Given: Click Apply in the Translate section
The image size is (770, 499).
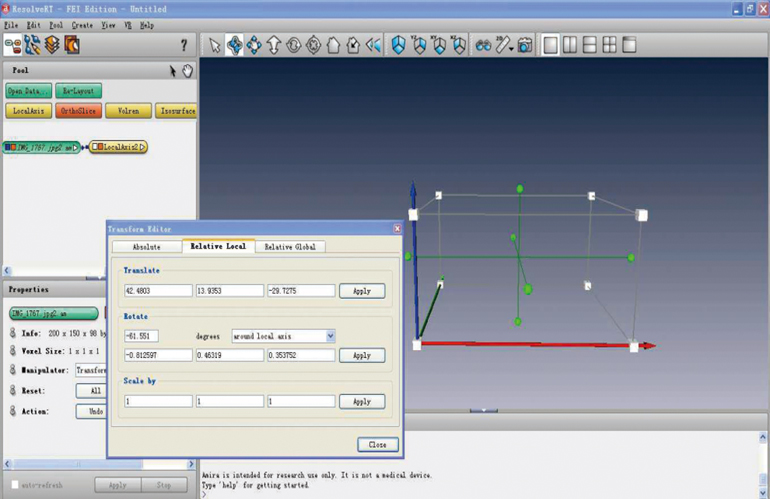Looking at the screenshot, I should coord(361,291).
